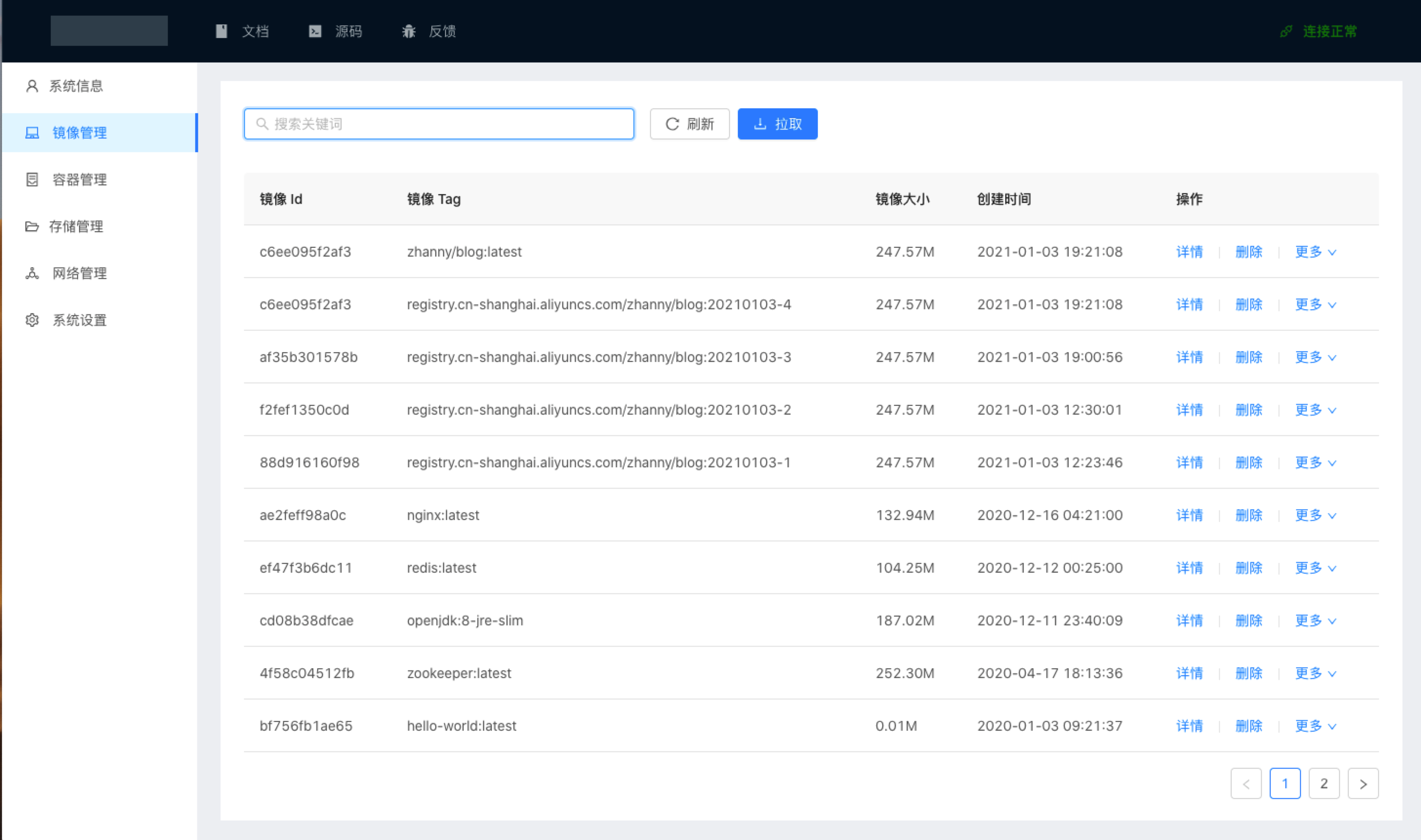1421x840 pixels.
Task: Click the user icon for 系统信息
Action: [32, 86]
